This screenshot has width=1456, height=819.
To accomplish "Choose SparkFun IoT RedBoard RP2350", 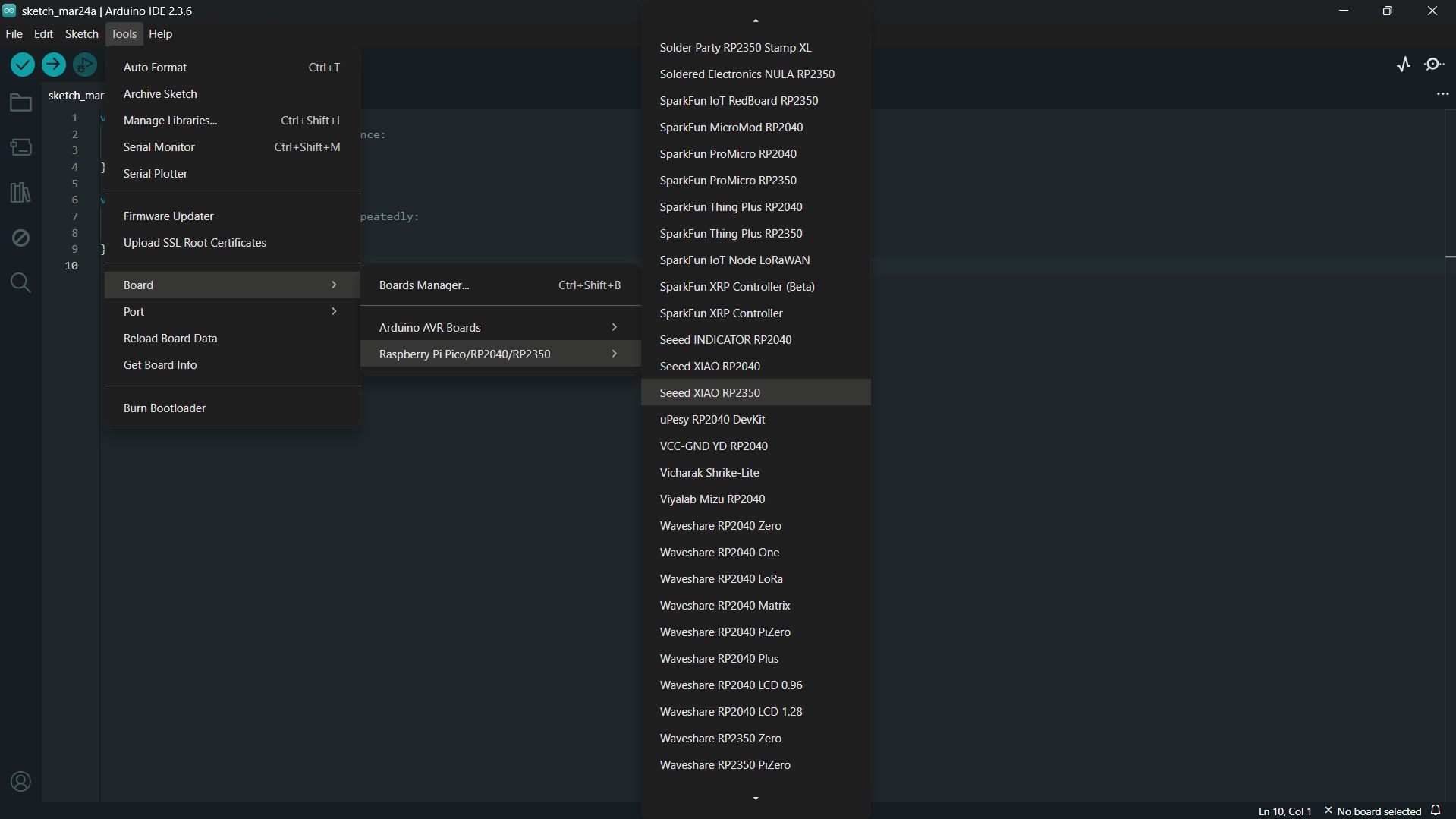I will 756,101.
